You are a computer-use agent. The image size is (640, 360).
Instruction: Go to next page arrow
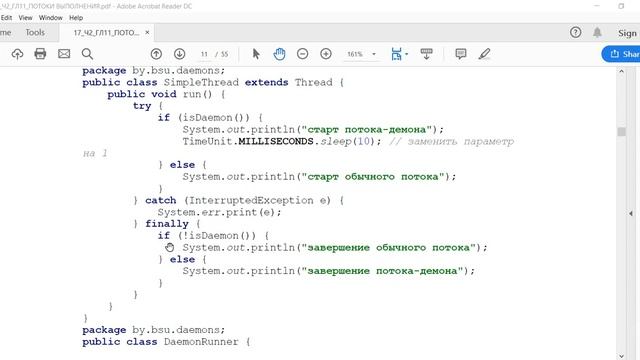pyautogui.click(x=180, y=54)
